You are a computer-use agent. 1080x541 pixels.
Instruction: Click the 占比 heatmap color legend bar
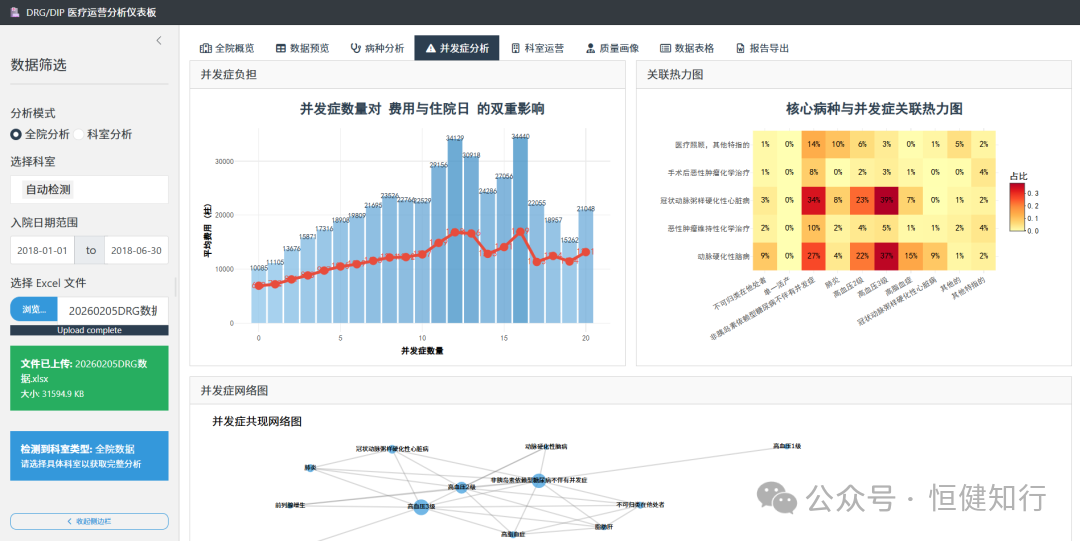(1018, 207)
